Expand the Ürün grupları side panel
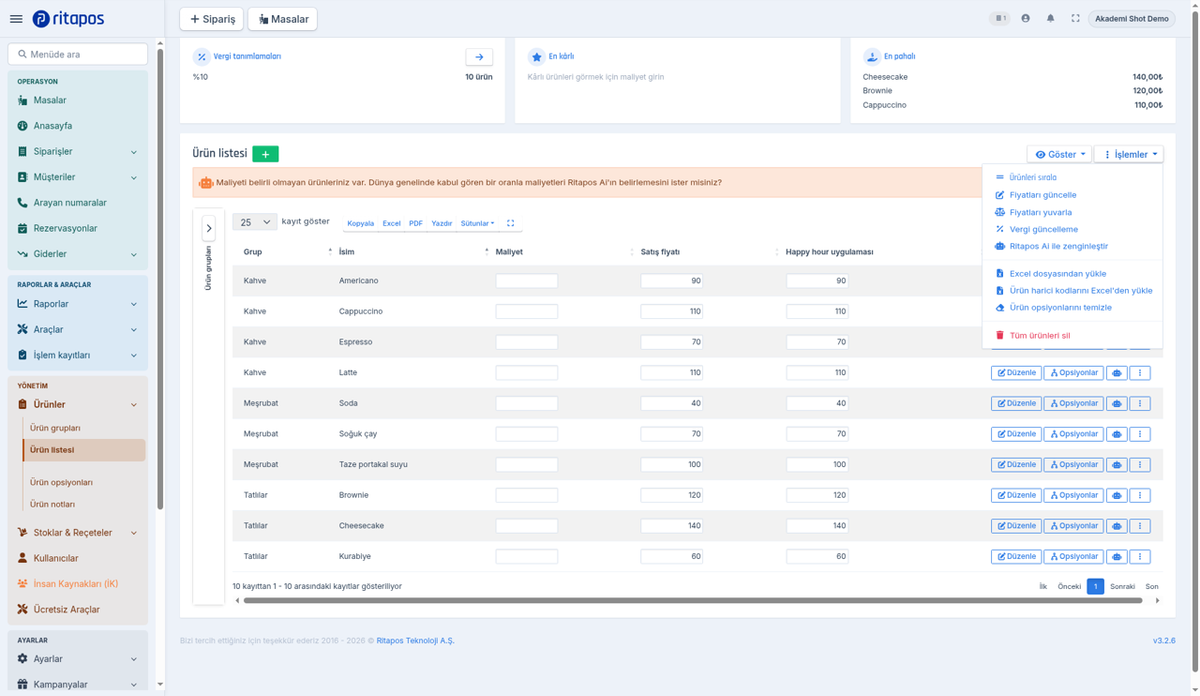The image size is (1200, 696). click(x=208, y=228)
